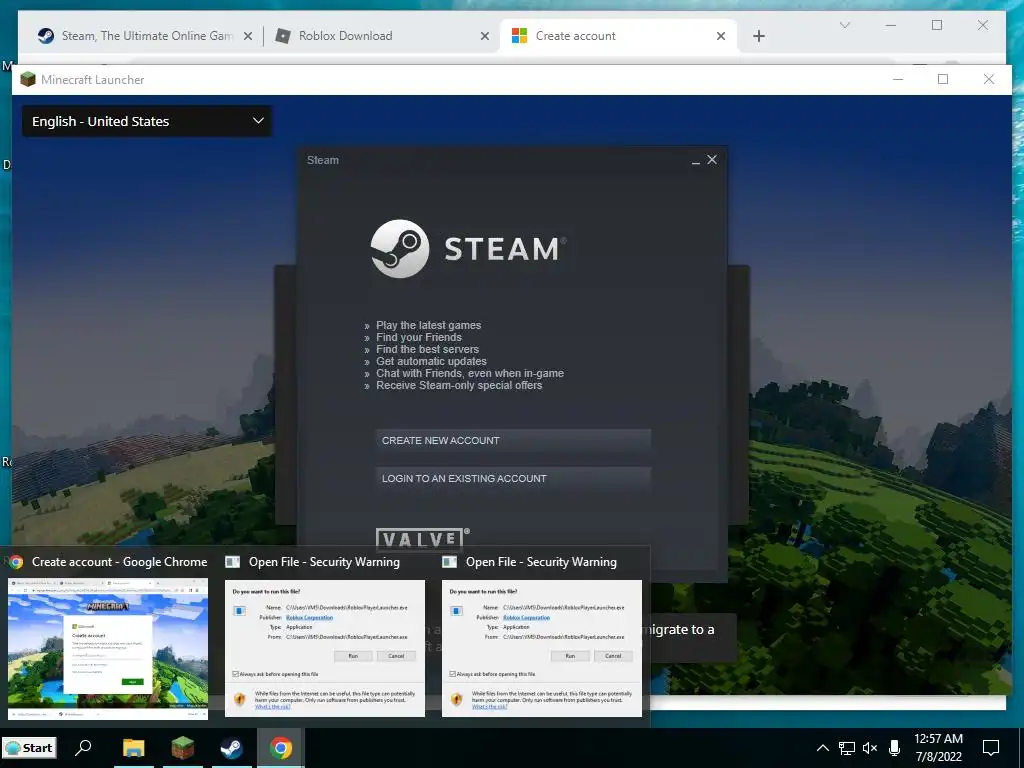Minimize the Minecraft Launcher window

(898, 79)
